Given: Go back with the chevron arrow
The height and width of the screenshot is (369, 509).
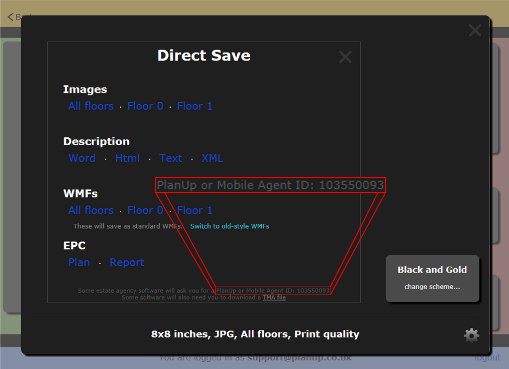Looking at the screenshot, I should 11,17.
